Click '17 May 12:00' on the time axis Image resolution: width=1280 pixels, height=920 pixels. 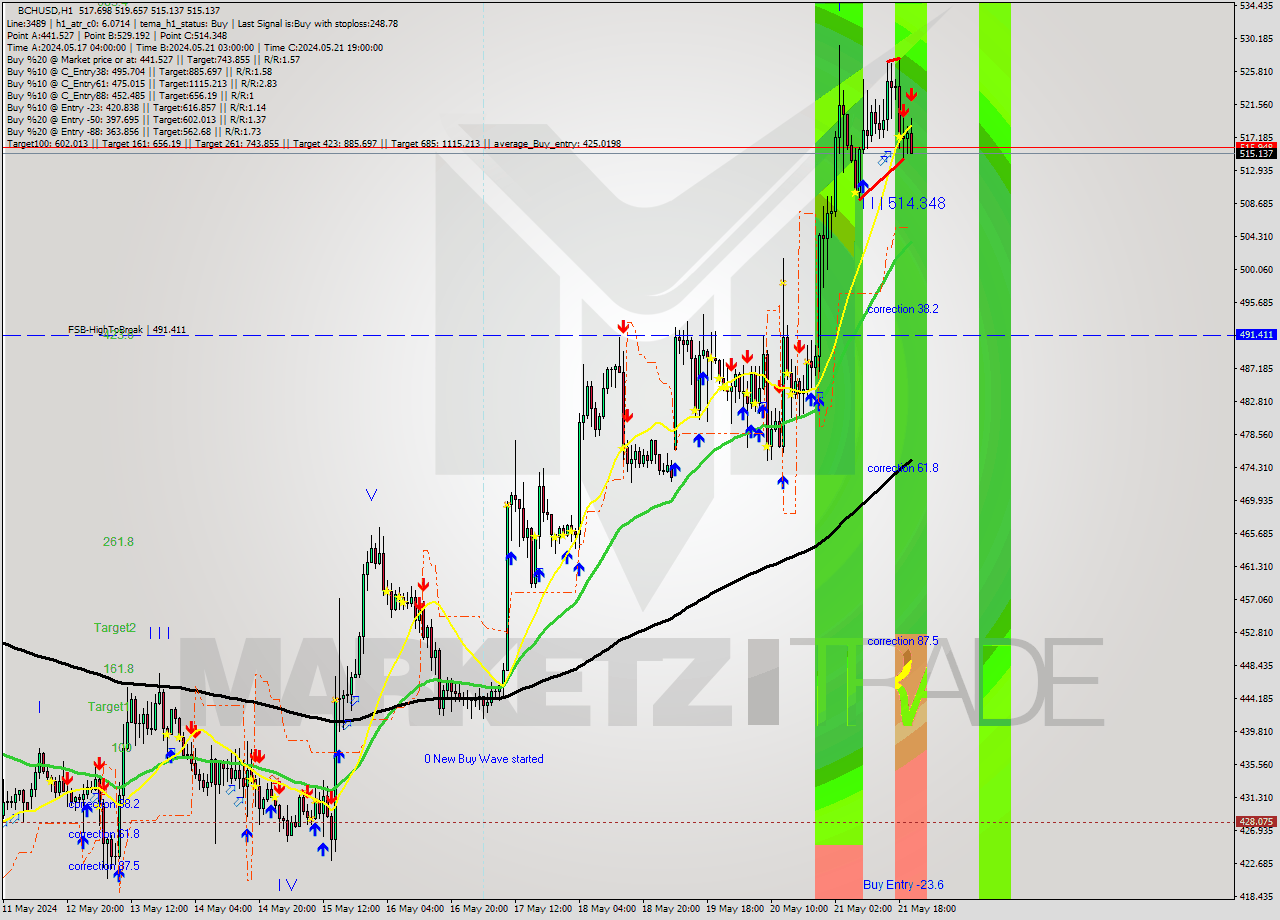click(x=544, y=909)
